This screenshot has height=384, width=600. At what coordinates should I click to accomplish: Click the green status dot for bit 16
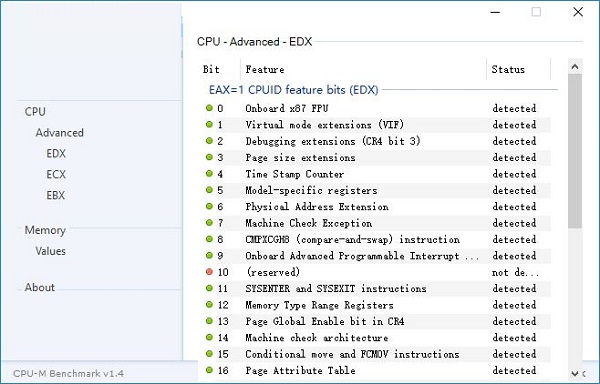pyautogui.click(x=209, y=370)
